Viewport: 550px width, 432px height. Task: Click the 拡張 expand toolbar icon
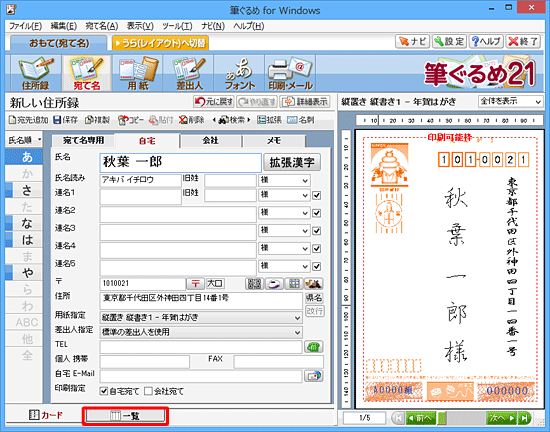(269, 120)
